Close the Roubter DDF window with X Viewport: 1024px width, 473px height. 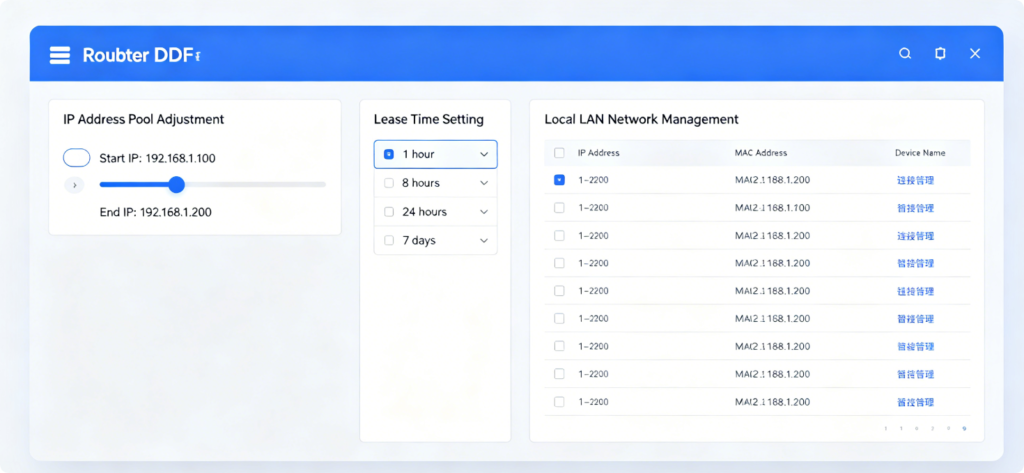(x=975, y=54)
